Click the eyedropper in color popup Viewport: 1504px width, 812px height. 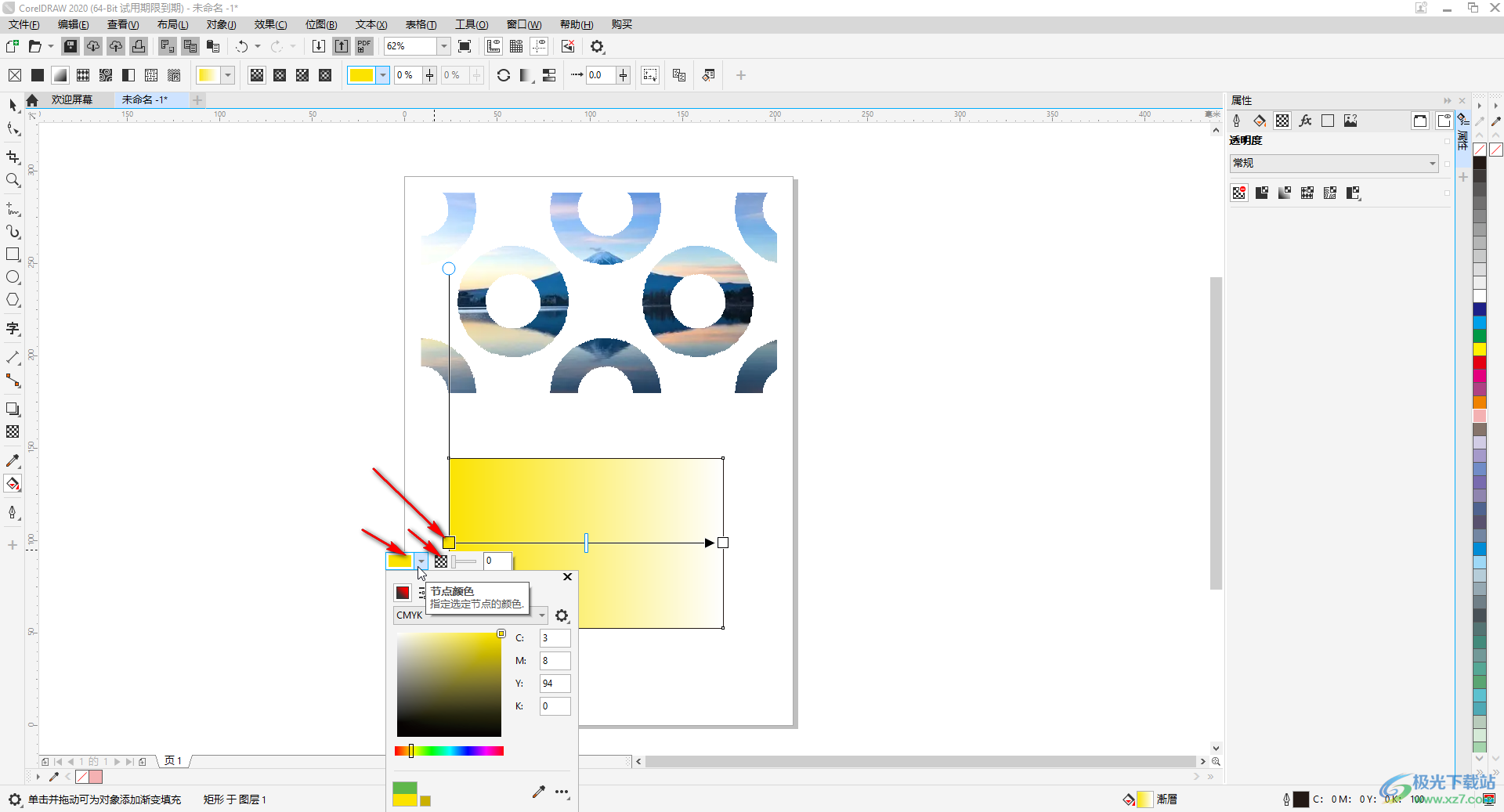coord(538,792)
